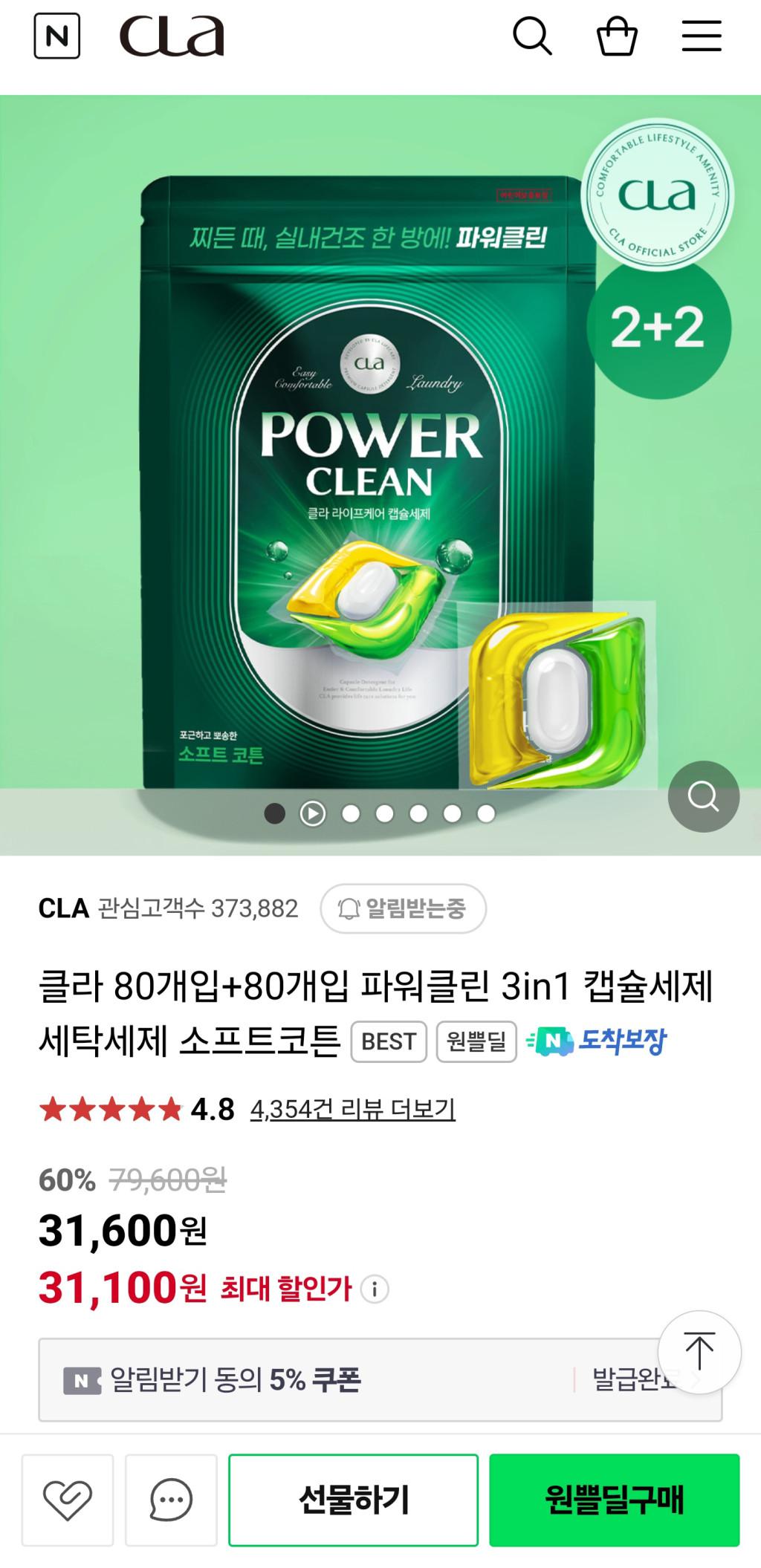The height and width of the screenshot is (1568, 761).
Task: Tap the discount info circle icon
Action: pyautogui.click(x=375, y=1289)
